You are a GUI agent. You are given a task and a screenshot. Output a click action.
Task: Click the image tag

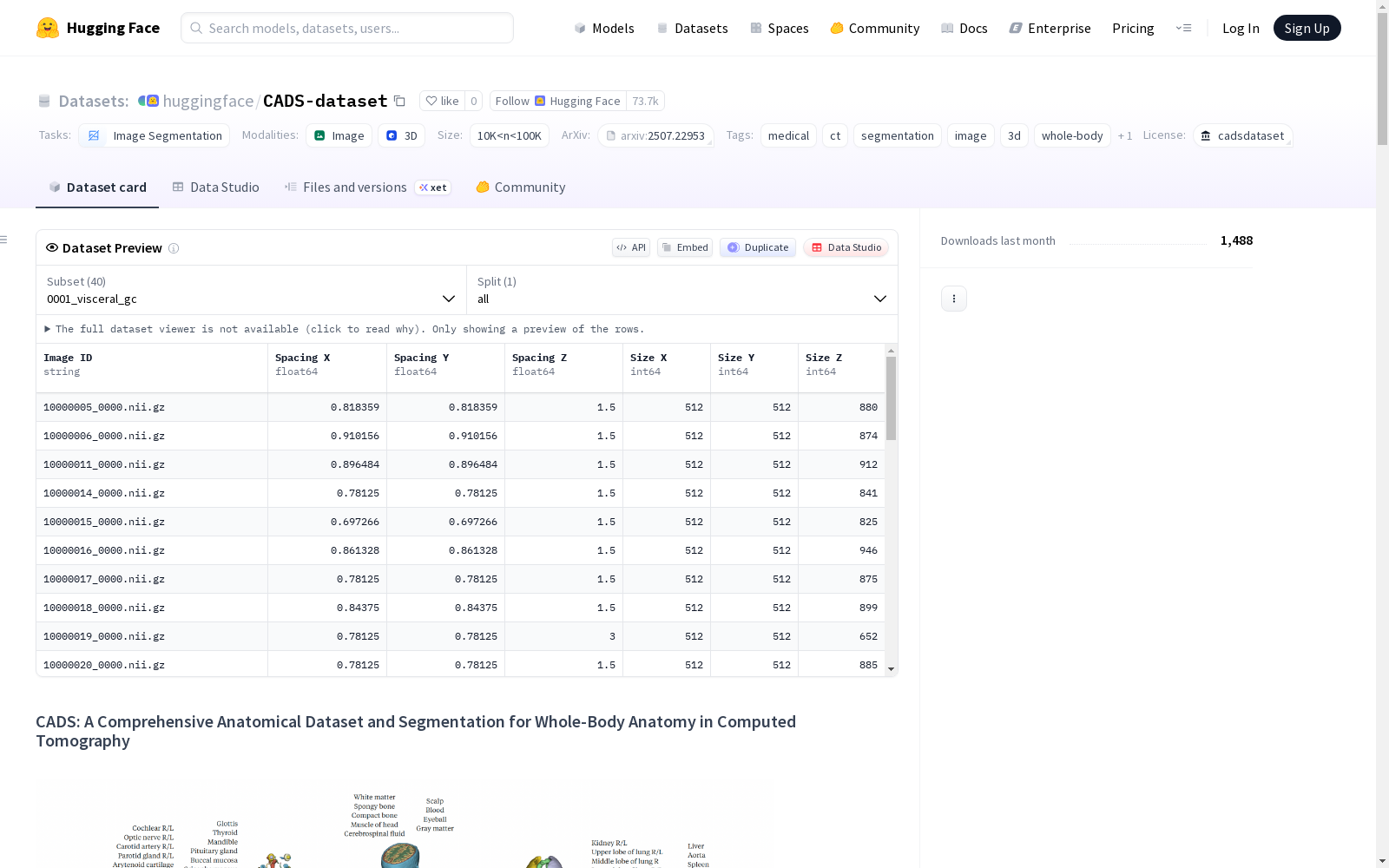click(971, 136)
